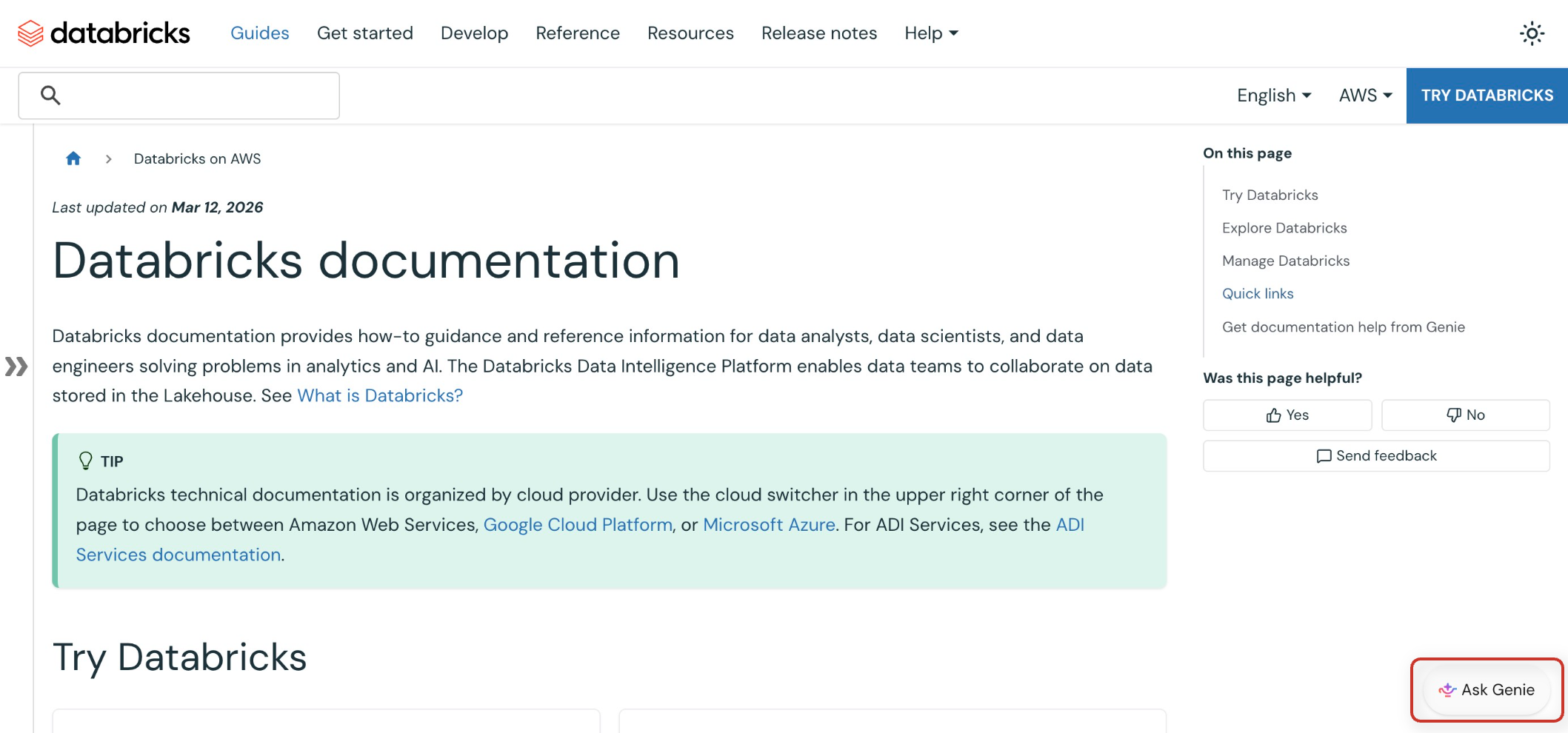Open the Ask Genie assistant
The image size is (1568, 733).
point(1487,690)
